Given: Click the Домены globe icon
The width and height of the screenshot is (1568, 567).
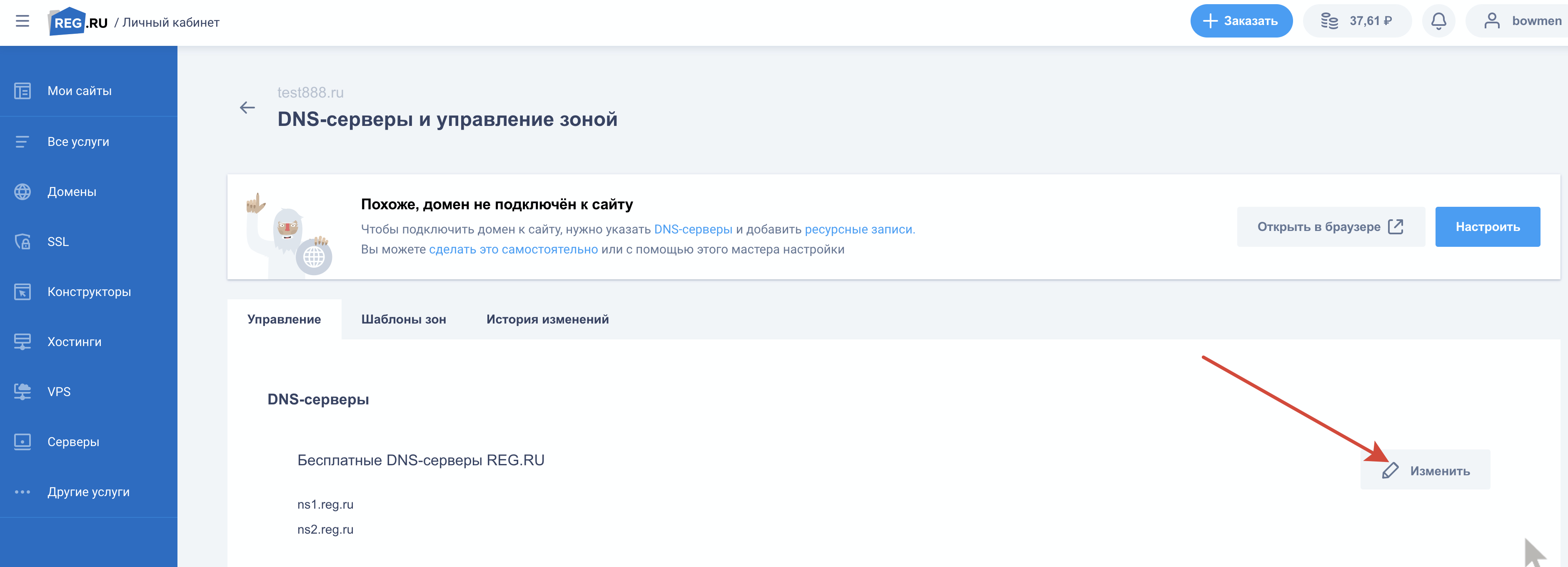Looking at the screenshot, I should (22, 191).
